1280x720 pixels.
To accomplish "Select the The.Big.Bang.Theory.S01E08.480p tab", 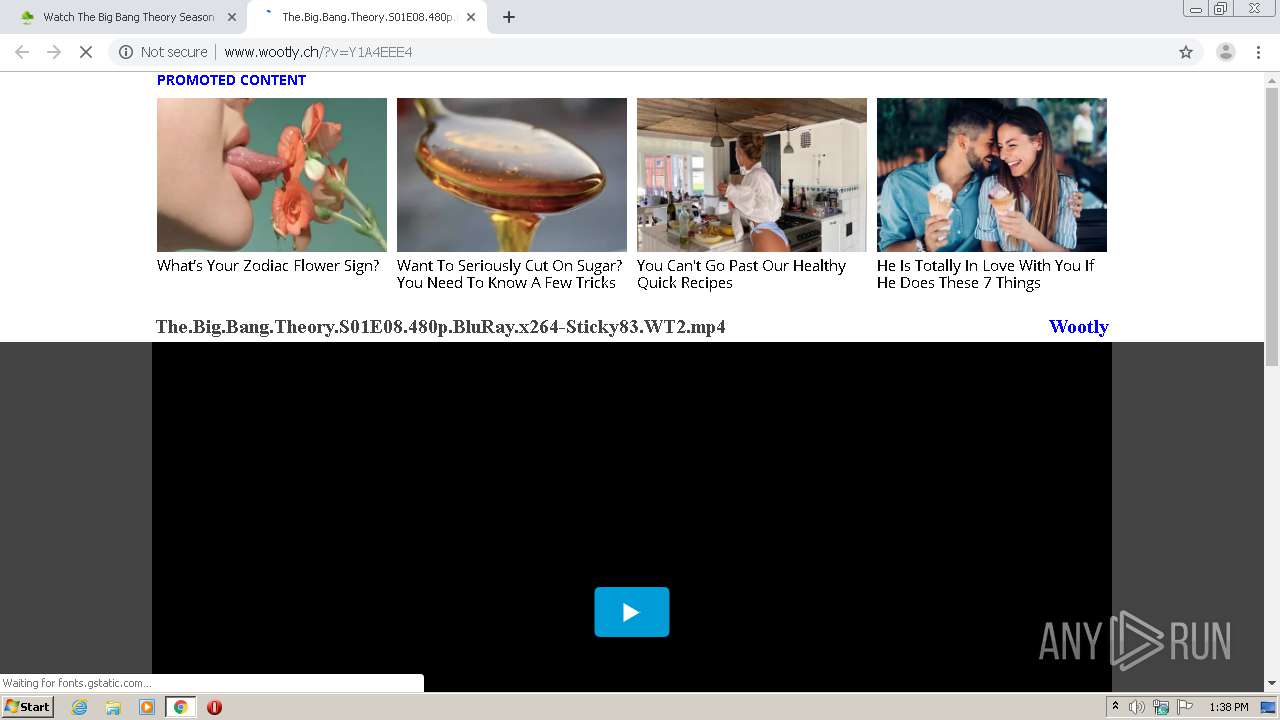I will point(367,17).
